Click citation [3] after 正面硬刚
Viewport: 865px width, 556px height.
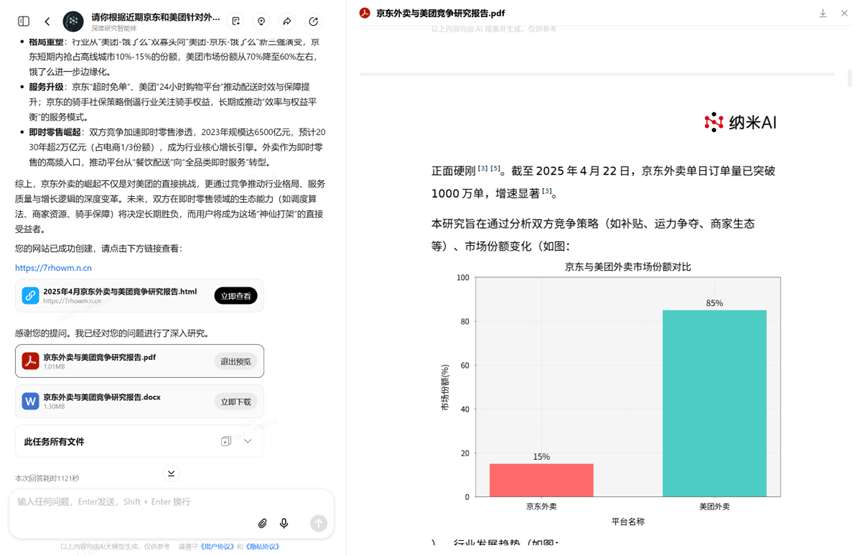pos(483,168)
